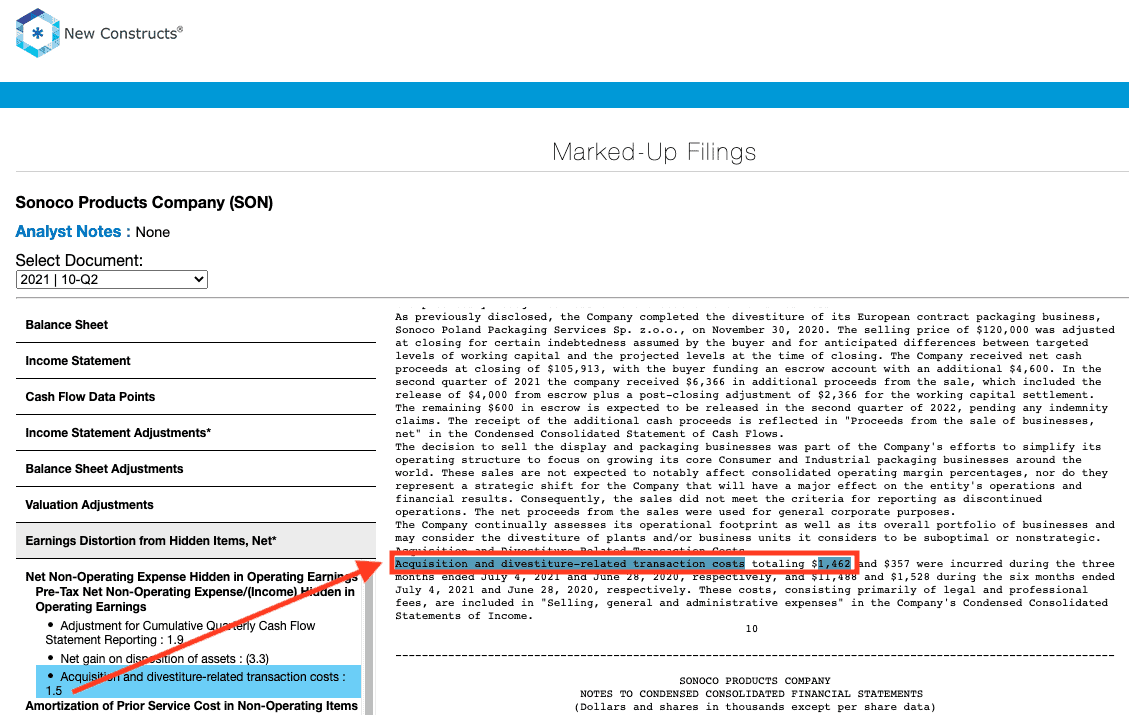1129x715 pixels.
Task: Open the Cash Flow Data Points section
Action: tap(196, 397)
